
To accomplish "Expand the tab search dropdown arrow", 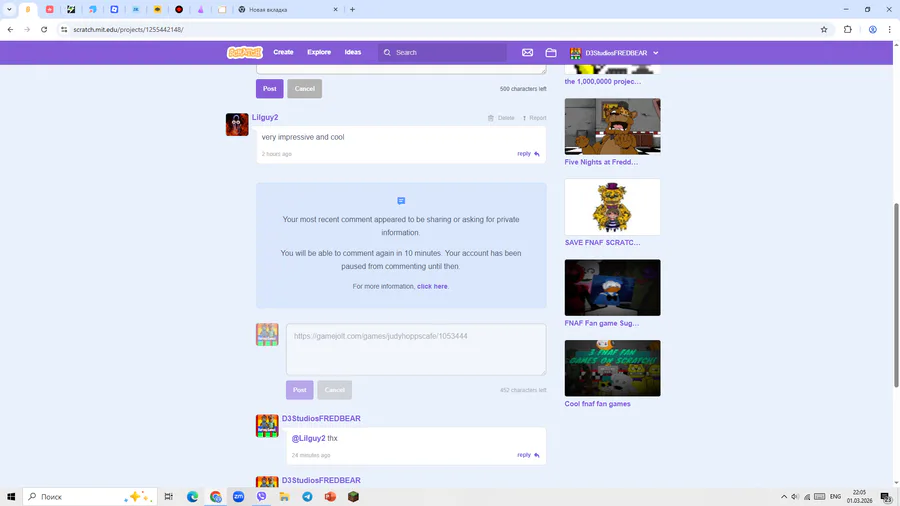I will coord(9,9).
